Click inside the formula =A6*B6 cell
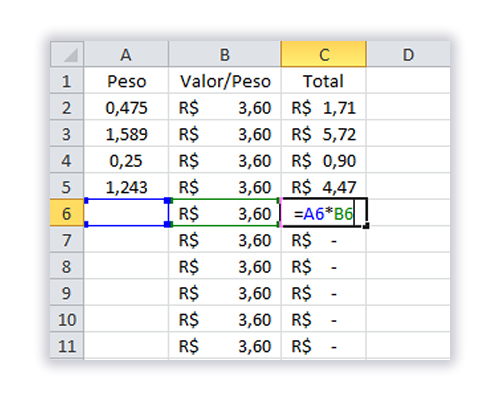Image resolution: width=500 pixels, height=400 pixels. (x=324, y=213)
